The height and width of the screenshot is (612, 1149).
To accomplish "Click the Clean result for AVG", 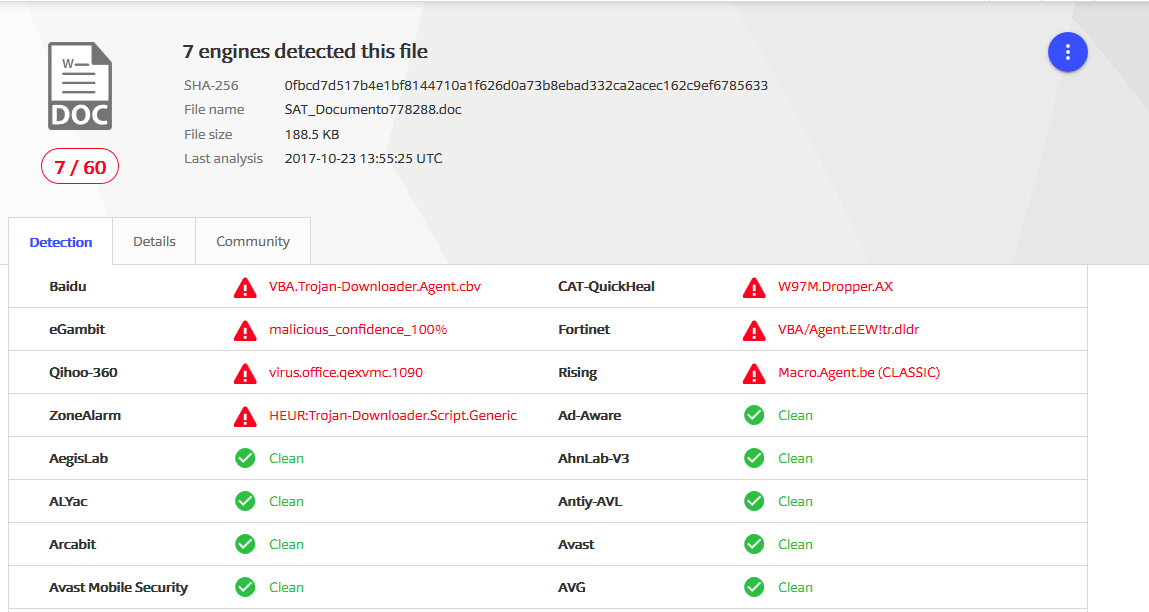I will 795,587.
